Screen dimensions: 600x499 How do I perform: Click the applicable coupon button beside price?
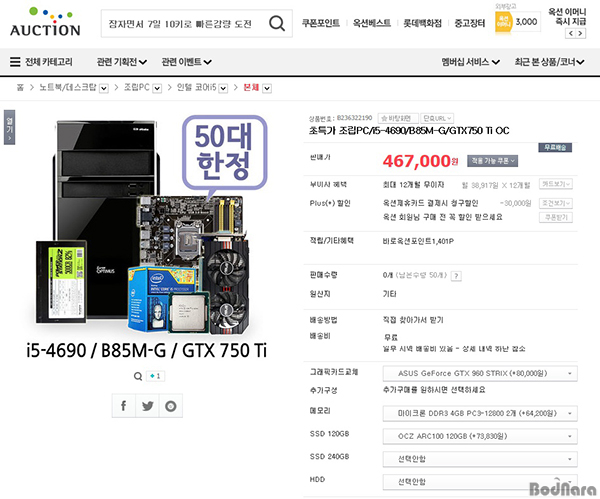coord(492,161)
